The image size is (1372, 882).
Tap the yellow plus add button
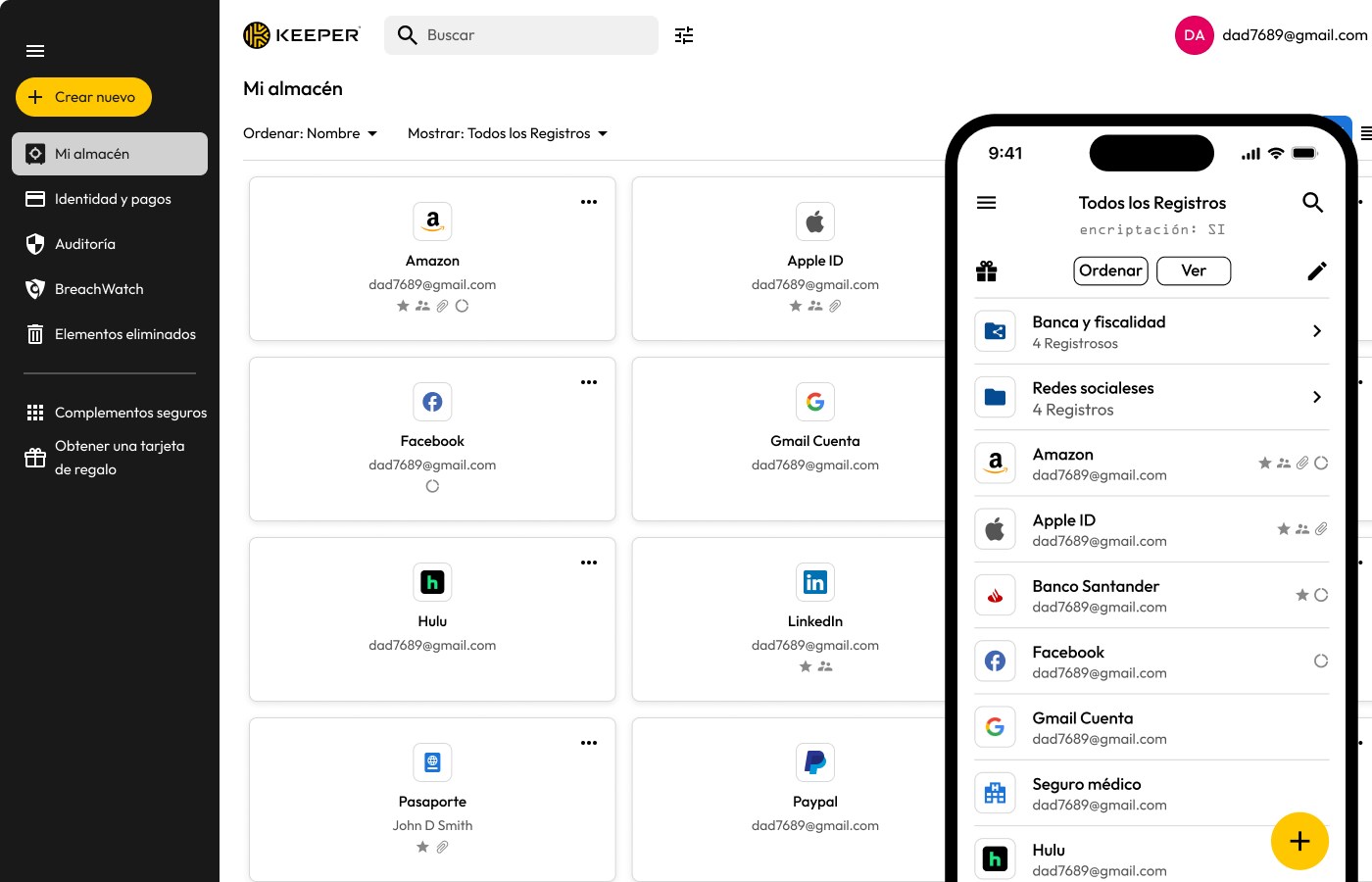(1299, 841)
